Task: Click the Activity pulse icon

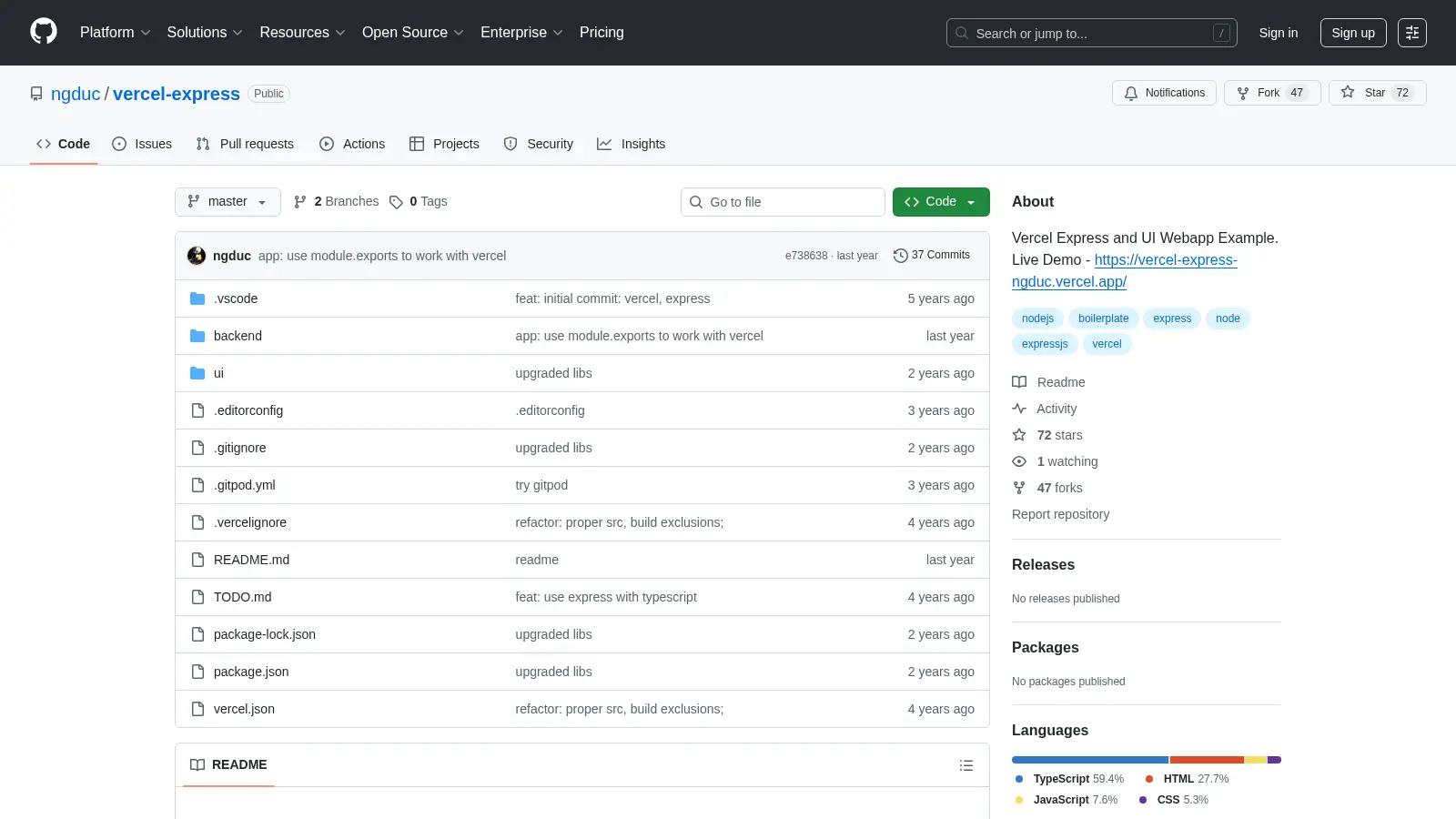Action: tap(1019, 409)
